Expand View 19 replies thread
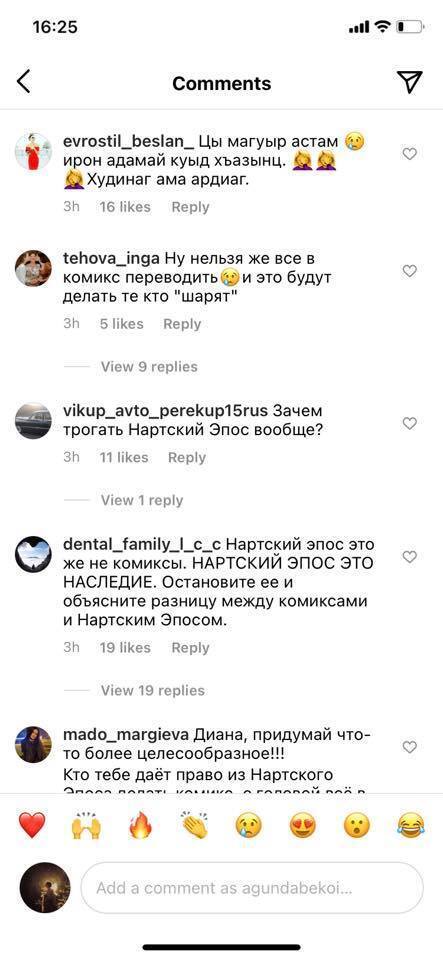The image size is (443, 960). (x=153, y=691)
